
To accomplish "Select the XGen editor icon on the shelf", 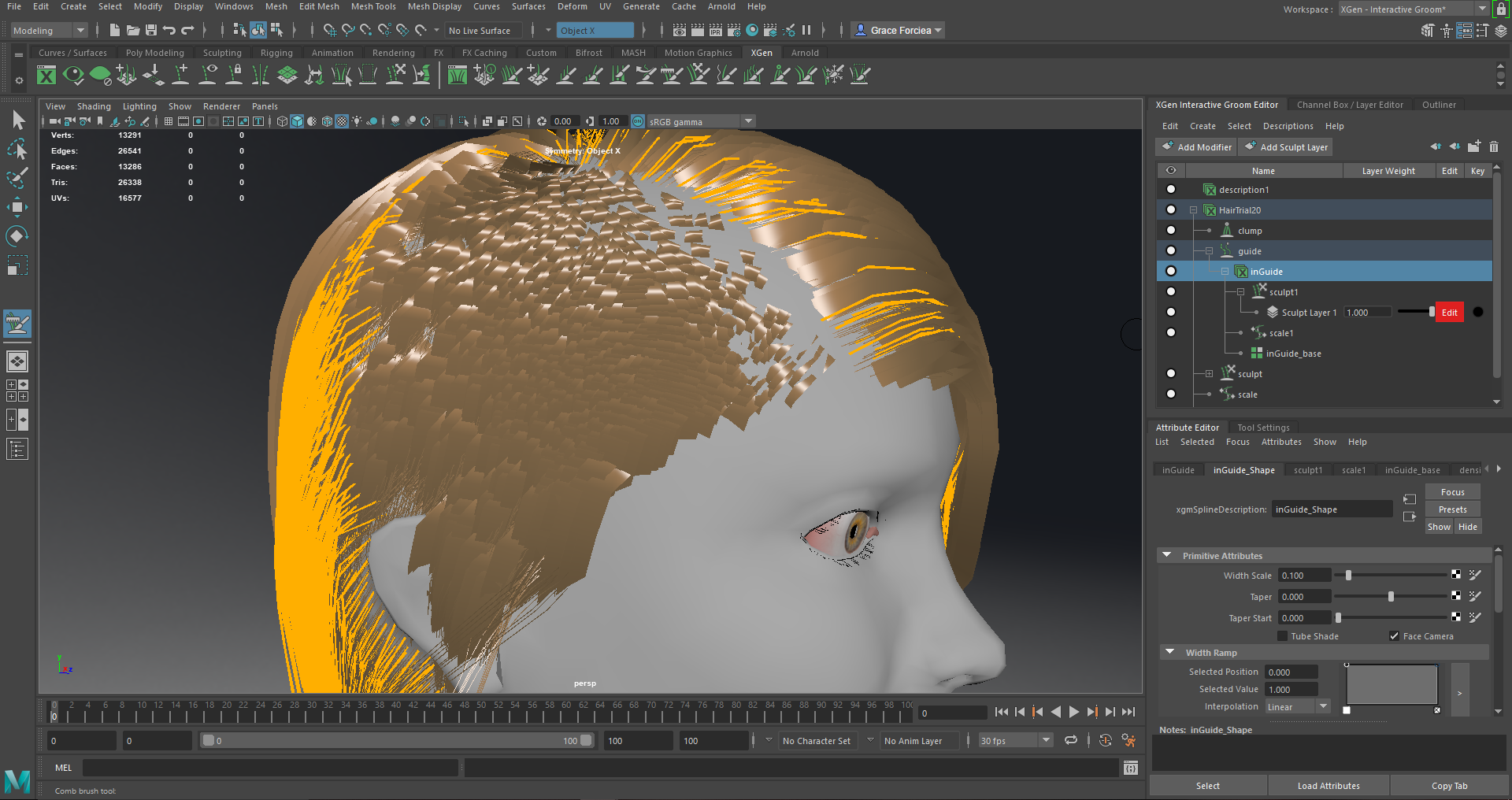I will pos(46,75).
